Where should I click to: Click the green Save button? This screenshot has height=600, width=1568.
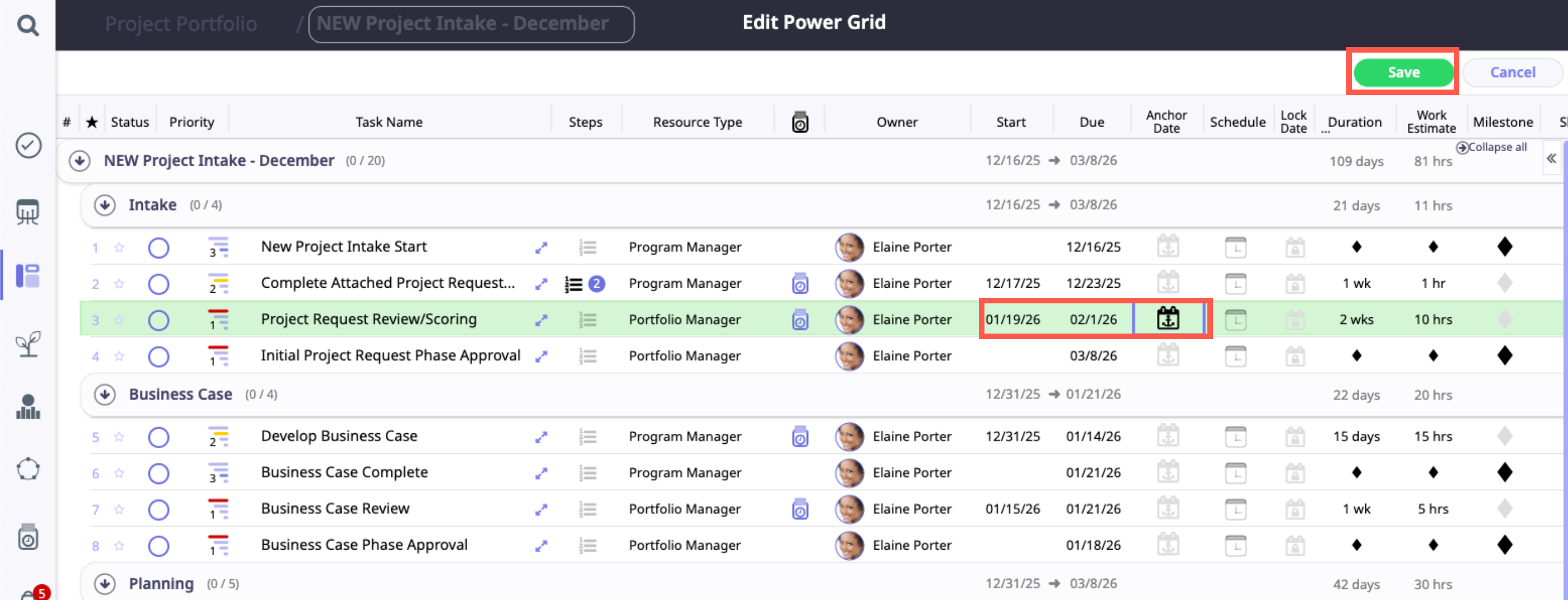coord(1402,72)
